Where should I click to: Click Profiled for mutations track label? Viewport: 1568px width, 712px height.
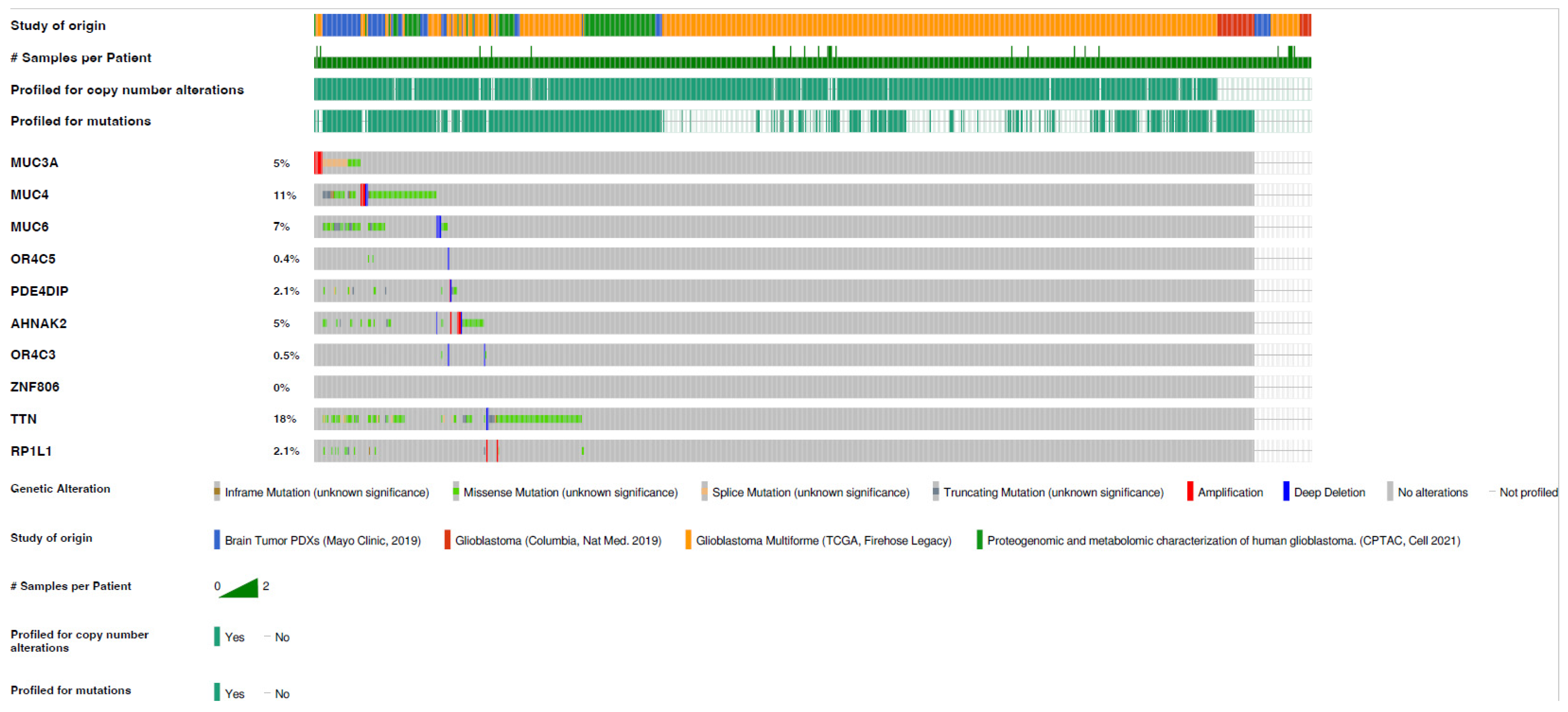point(80,121)
